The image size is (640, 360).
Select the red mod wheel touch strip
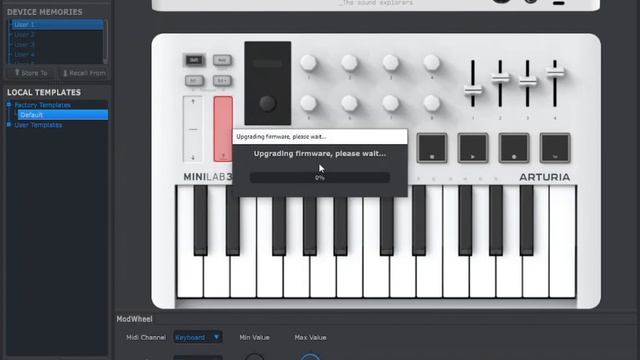223,129
